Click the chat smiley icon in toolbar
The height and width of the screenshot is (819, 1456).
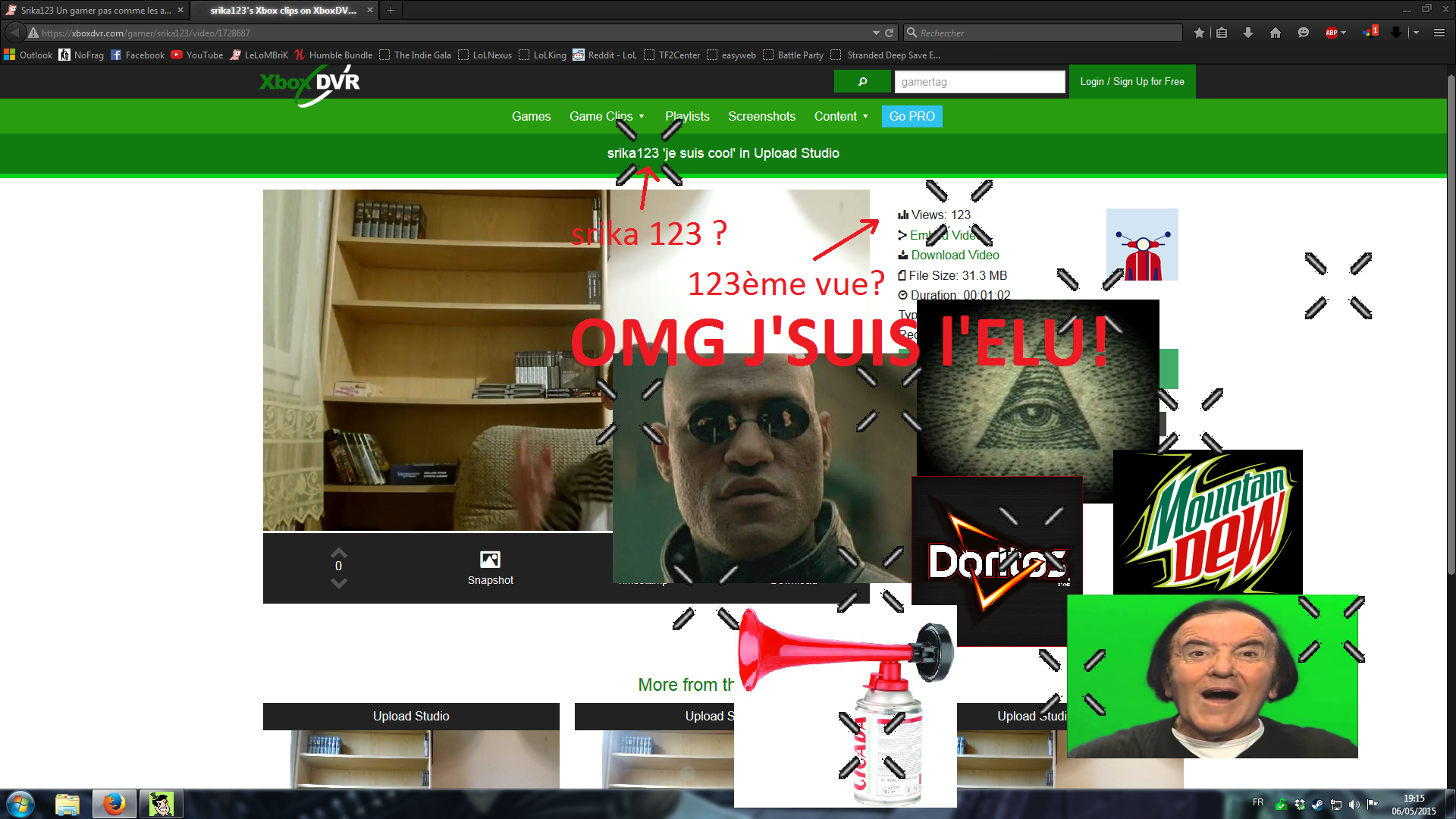1304,33
